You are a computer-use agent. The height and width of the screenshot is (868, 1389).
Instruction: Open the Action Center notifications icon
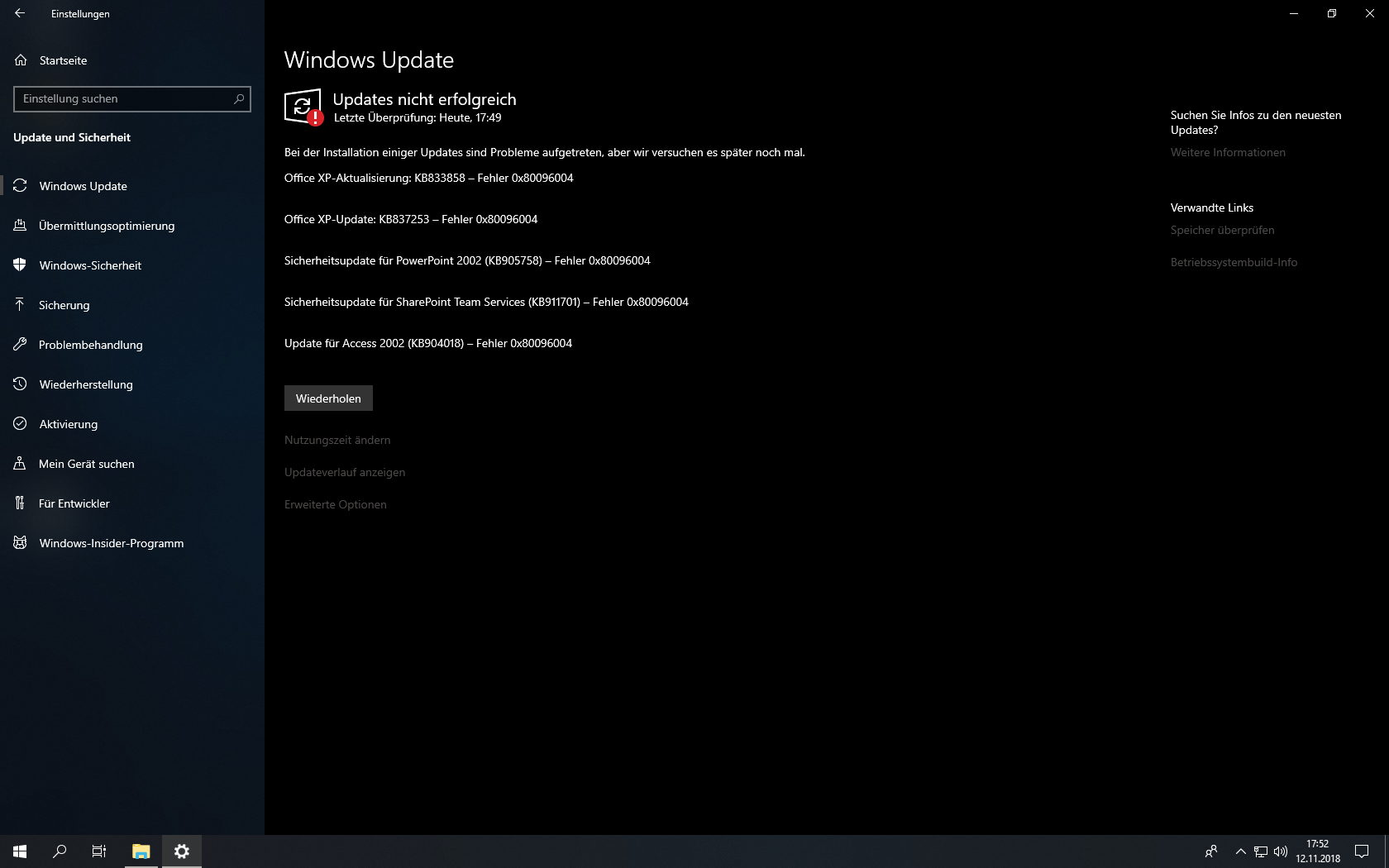point(1362,851)
